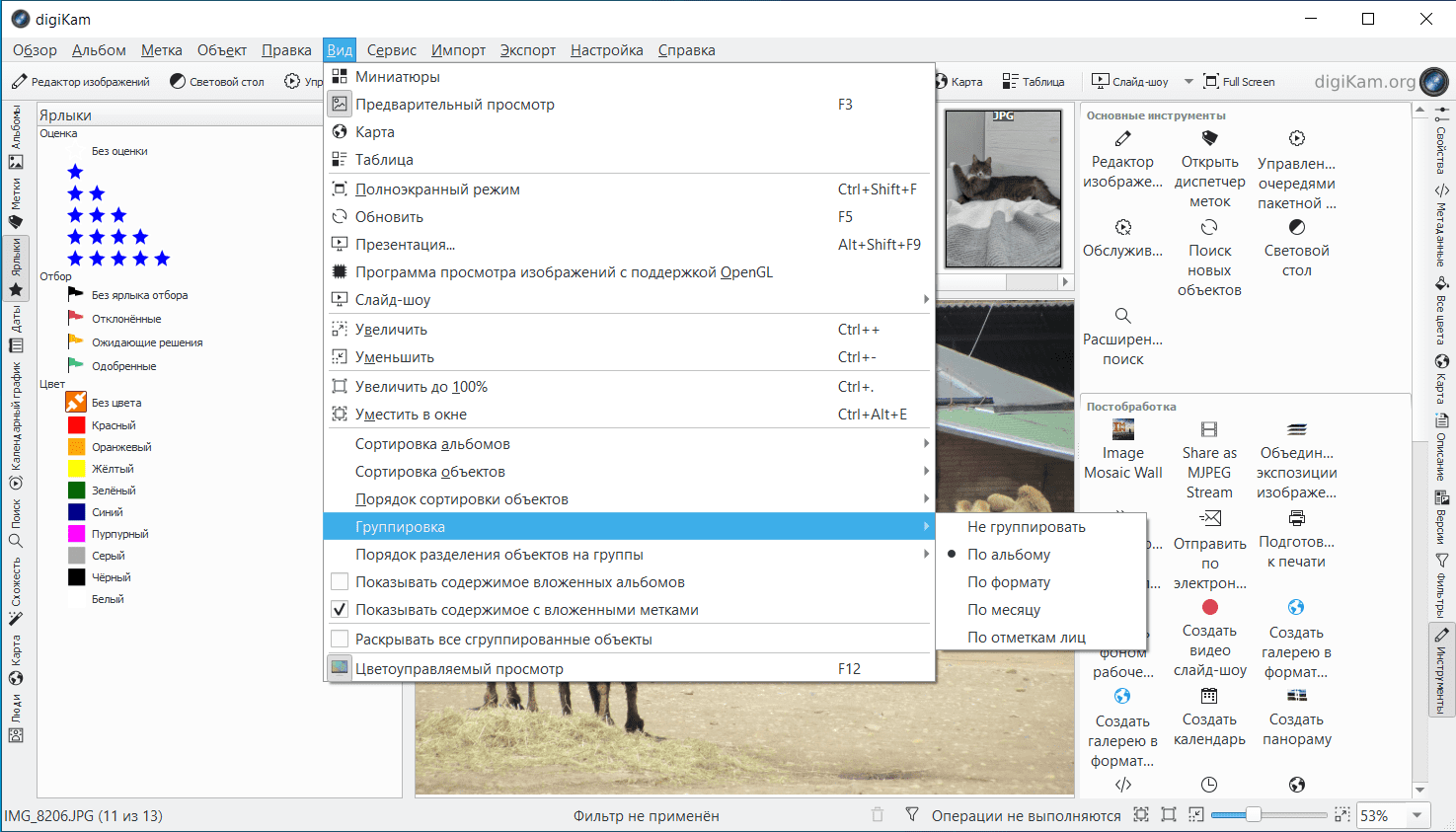Launch Создать панораму tool
This screenshot has height=832, width=1456.
tap(1296, 696)
